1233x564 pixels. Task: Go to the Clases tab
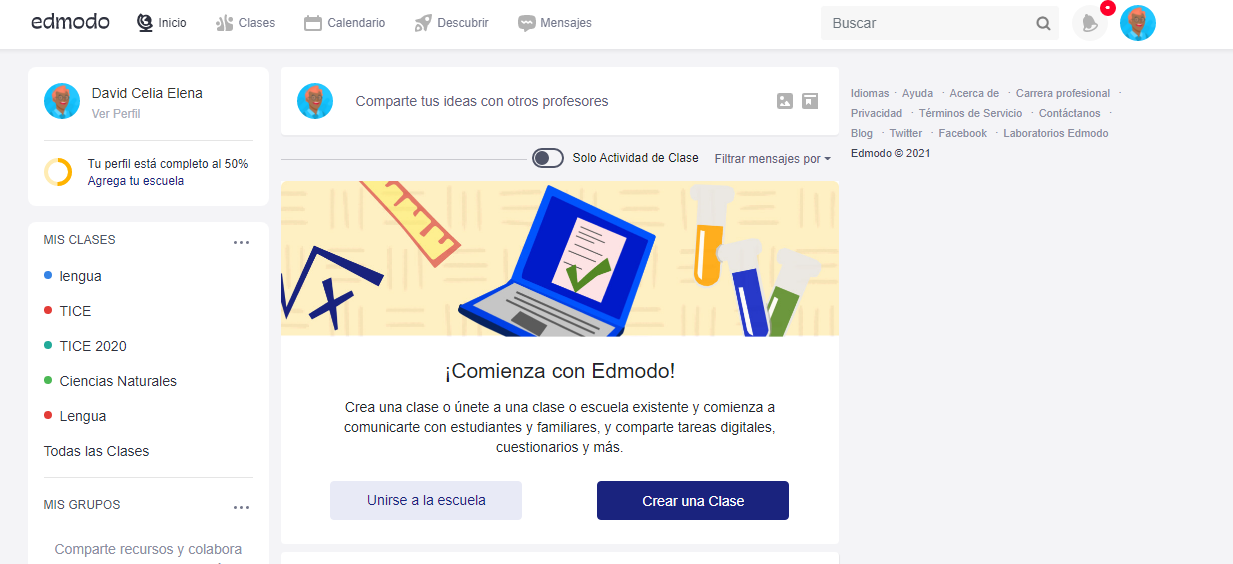pos(246,23)
